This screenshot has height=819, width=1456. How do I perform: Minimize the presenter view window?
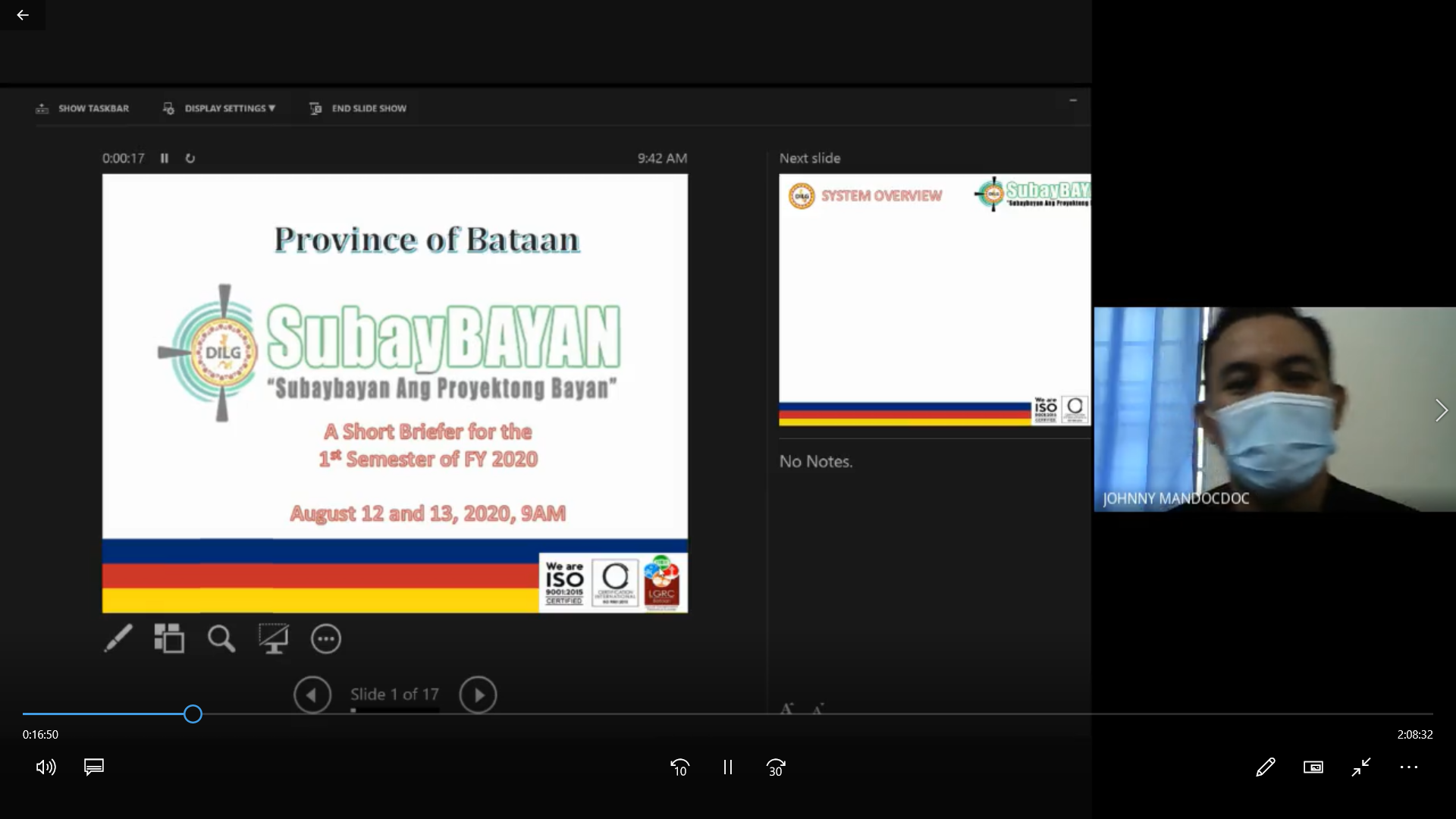pos(1073,100)
